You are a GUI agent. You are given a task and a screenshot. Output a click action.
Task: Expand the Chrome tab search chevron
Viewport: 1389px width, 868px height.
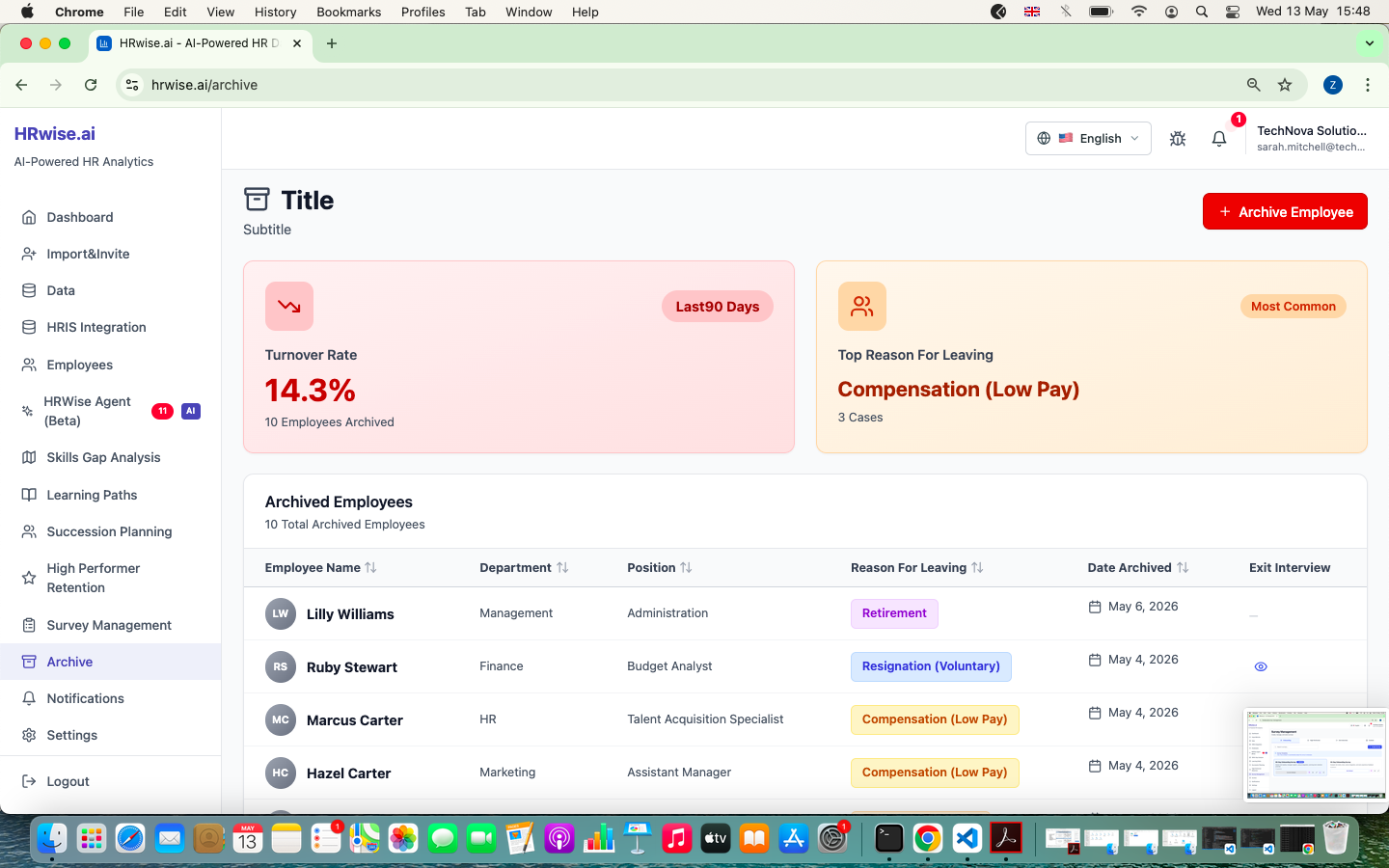click(1370, 43)
